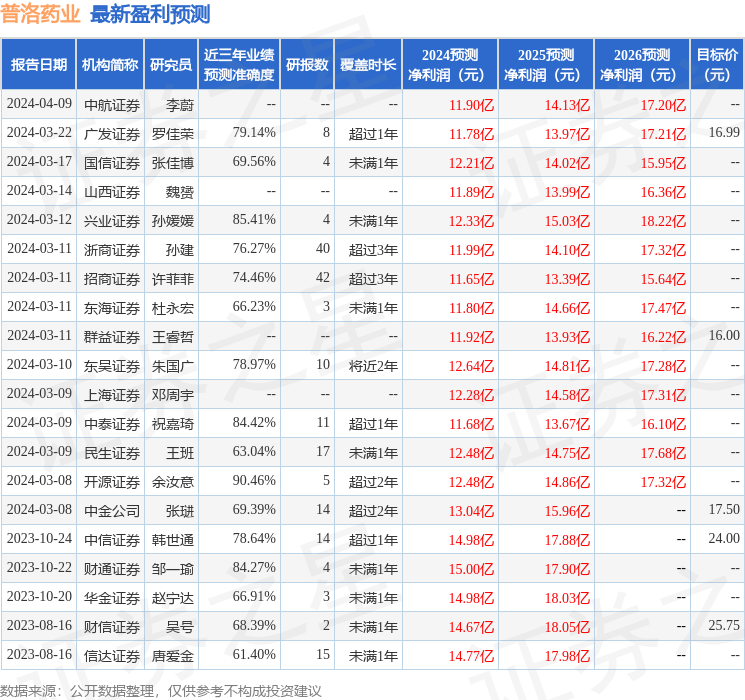Click the 最新盈利预测 heading
Screen dimensions: 745x700
(150, 14)
